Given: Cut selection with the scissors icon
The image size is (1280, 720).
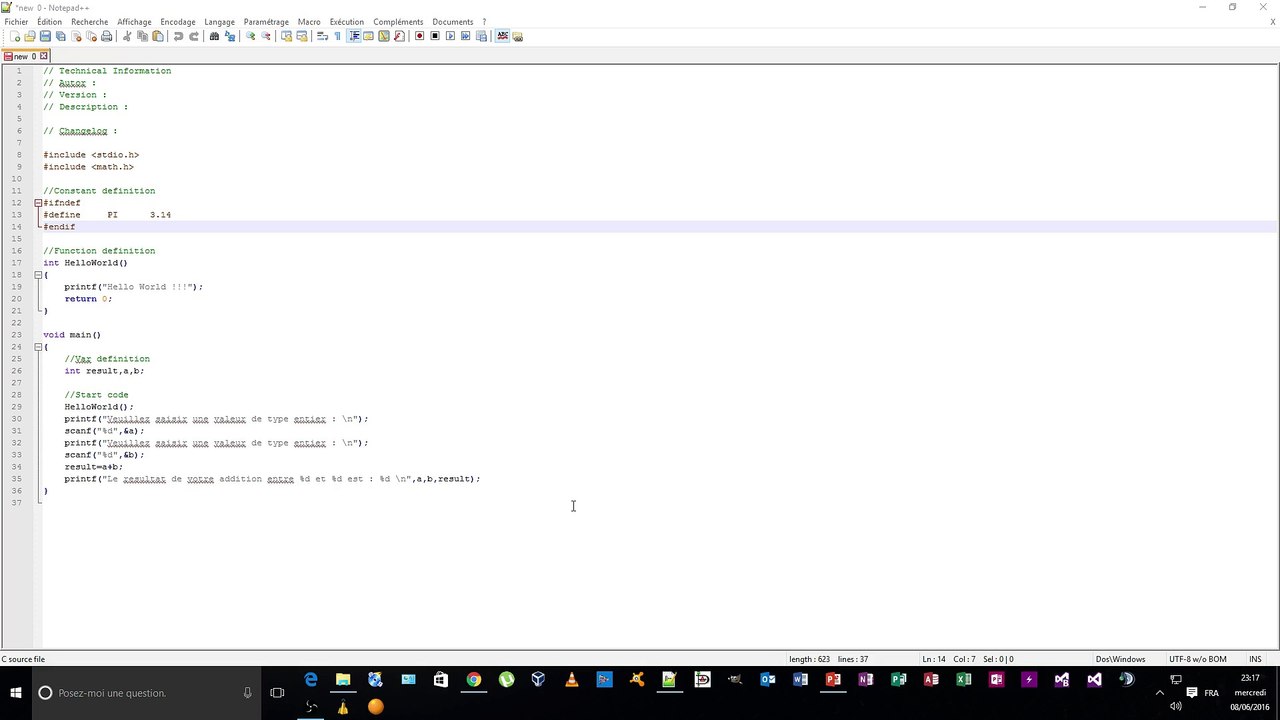Looking at the screenshot, I should (127, 36).
